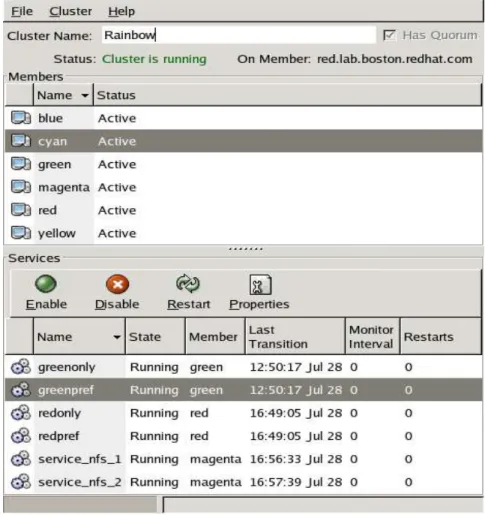Select the green member name

[54, 164]
